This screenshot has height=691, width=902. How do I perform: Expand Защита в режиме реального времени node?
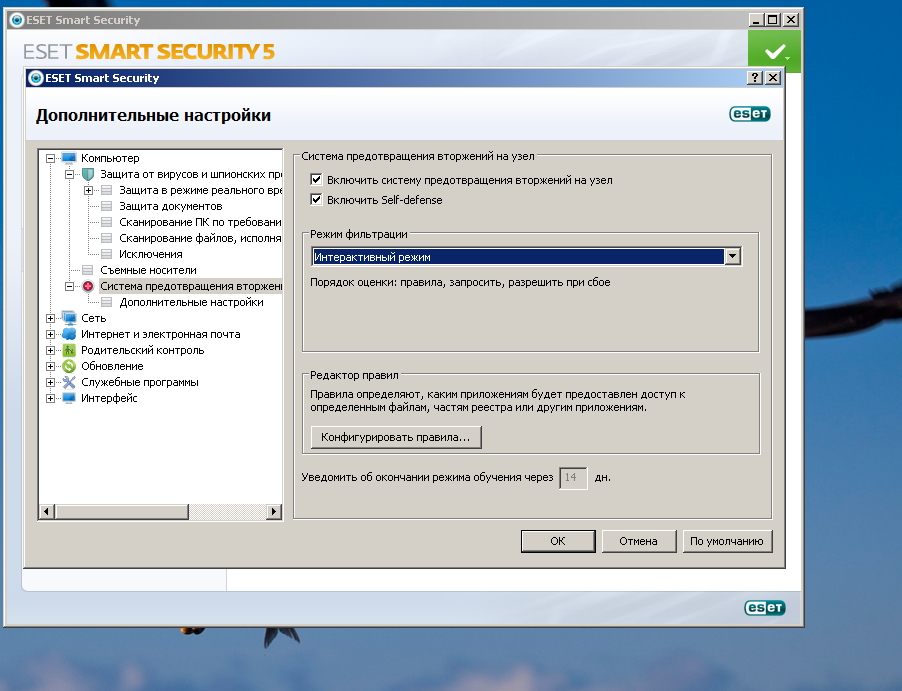point(88,190)
